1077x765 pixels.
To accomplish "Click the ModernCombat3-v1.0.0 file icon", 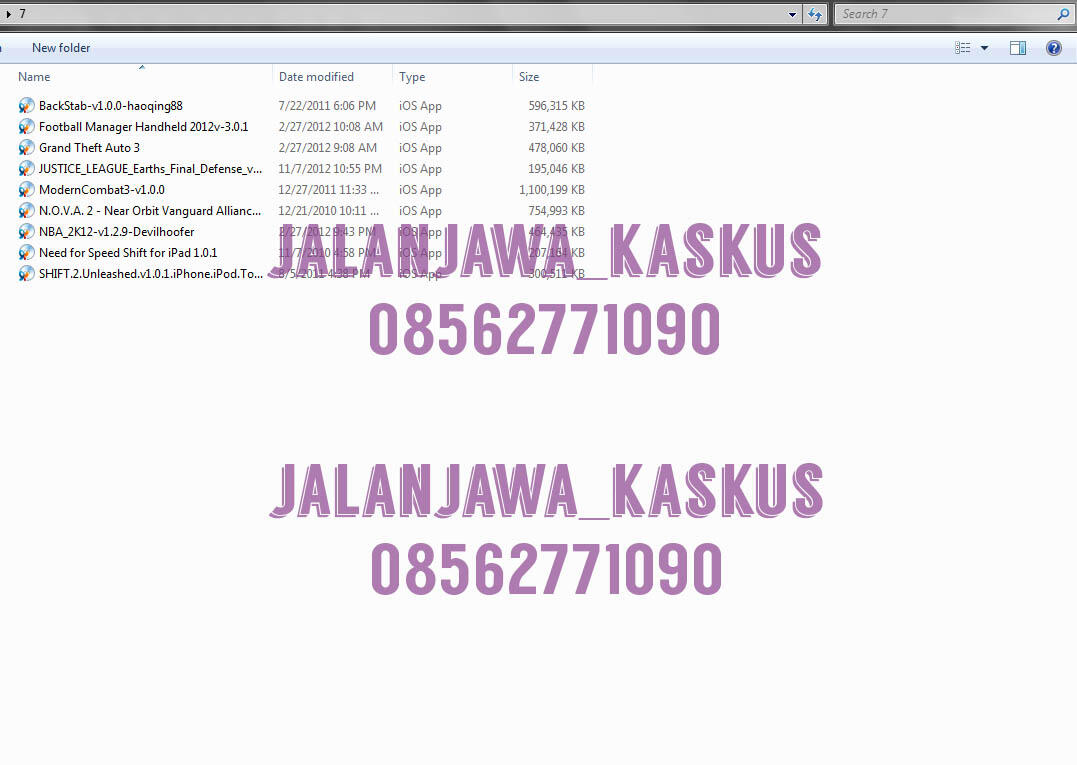I will click(x=26, y=190).
